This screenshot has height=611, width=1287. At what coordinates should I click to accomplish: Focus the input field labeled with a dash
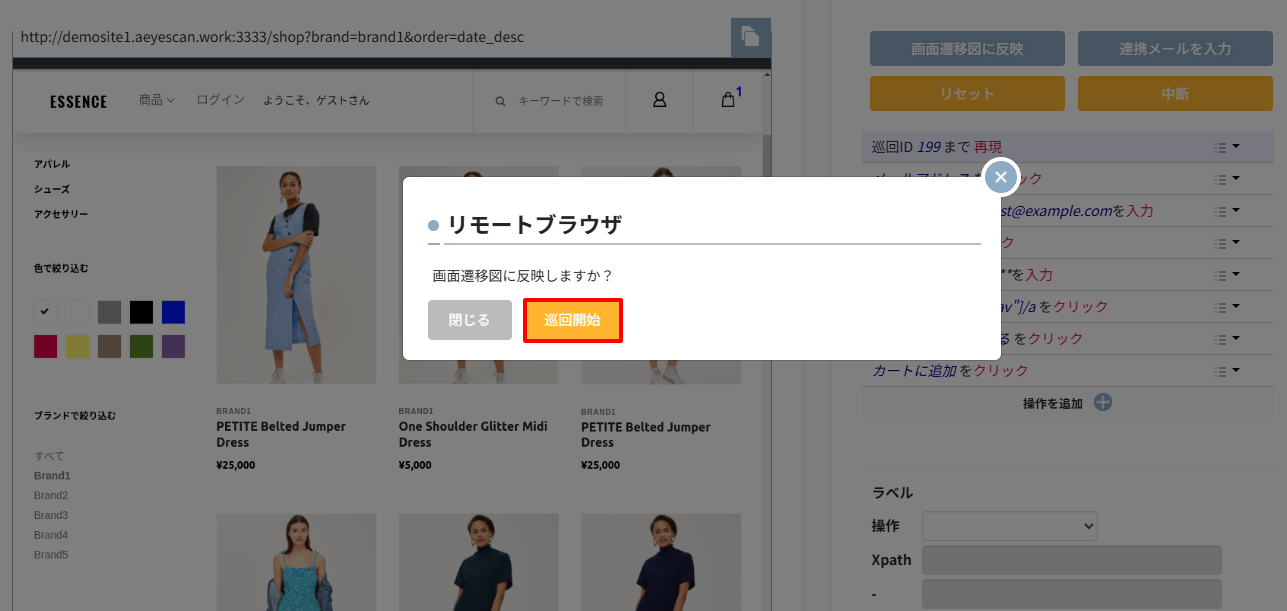point(1072,594)
